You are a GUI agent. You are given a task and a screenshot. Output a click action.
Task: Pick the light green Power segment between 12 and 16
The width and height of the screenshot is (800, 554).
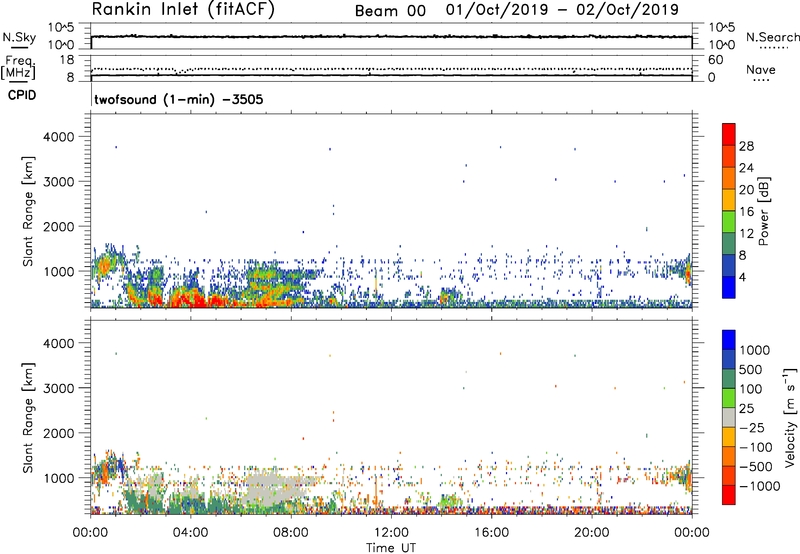point(729,222)
